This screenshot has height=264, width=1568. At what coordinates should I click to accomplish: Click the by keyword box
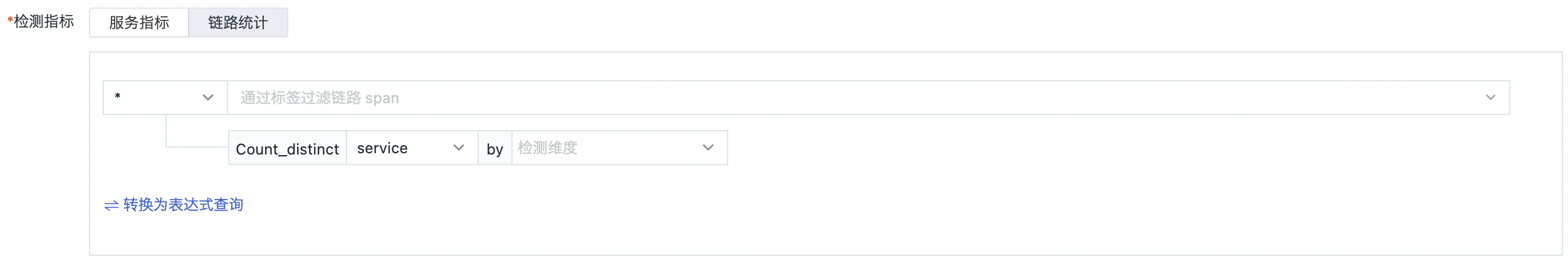pos(494,148)
